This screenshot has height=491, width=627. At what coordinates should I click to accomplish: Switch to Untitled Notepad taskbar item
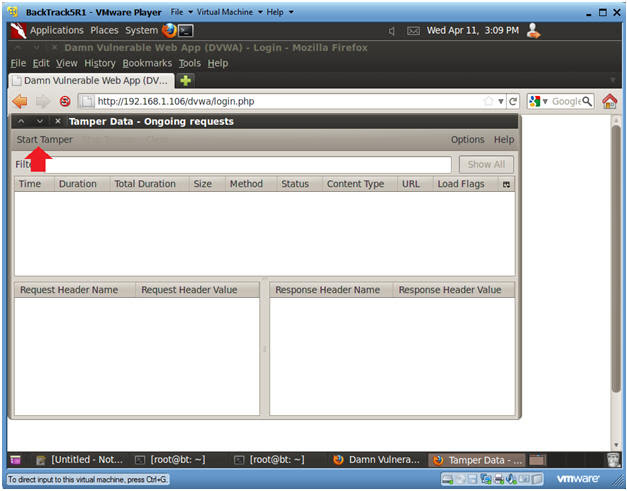click(80, 460)
